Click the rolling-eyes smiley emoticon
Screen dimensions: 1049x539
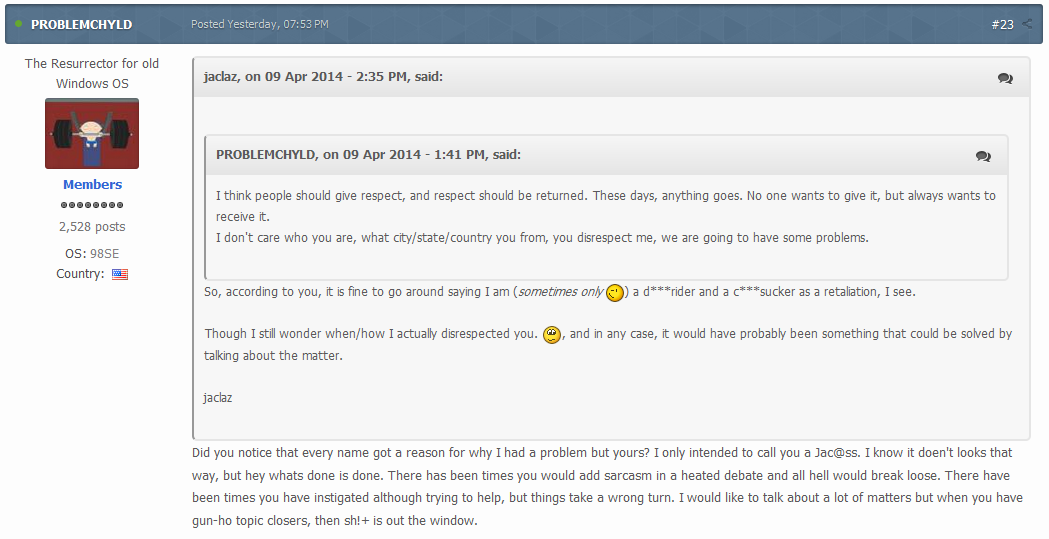(x=551, y=334)
